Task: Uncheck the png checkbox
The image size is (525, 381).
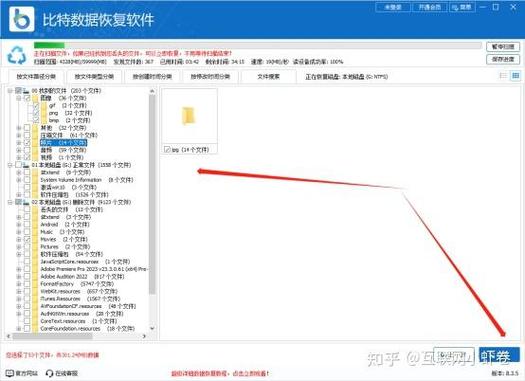Action: [x=36, y=113]
